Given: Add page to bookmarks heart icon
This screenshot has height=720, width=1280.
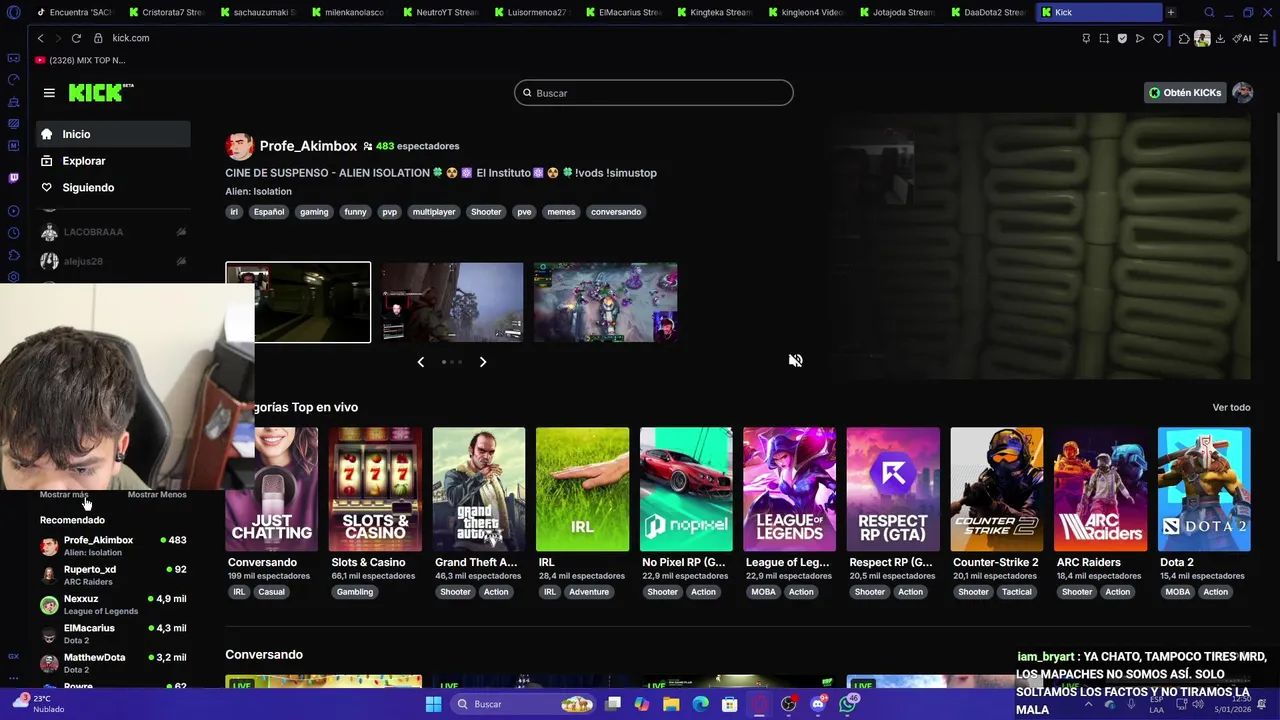Looking at the screenshot, I should [1158, 39].
